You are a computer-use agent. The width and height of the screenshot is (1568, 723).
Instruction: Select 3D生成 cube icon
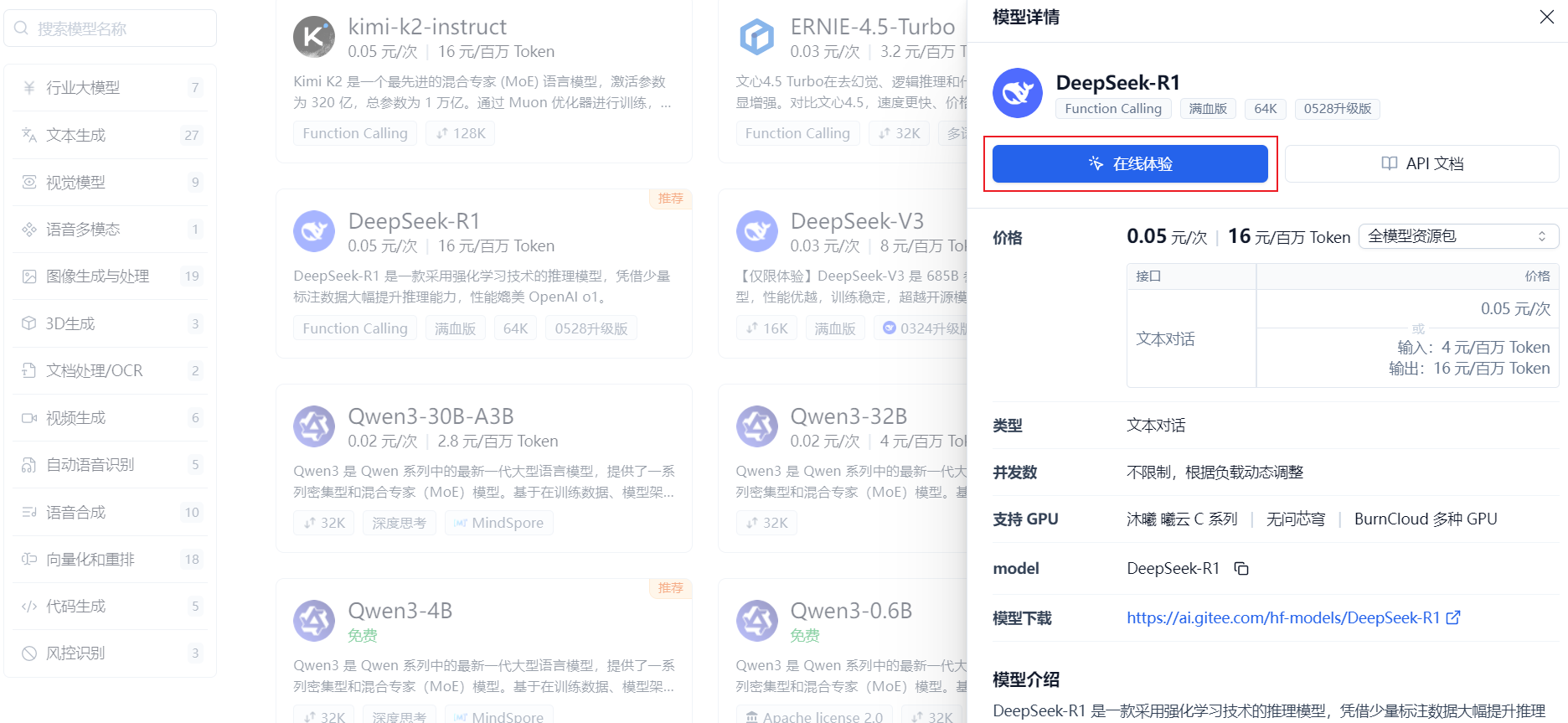point(29,323)
